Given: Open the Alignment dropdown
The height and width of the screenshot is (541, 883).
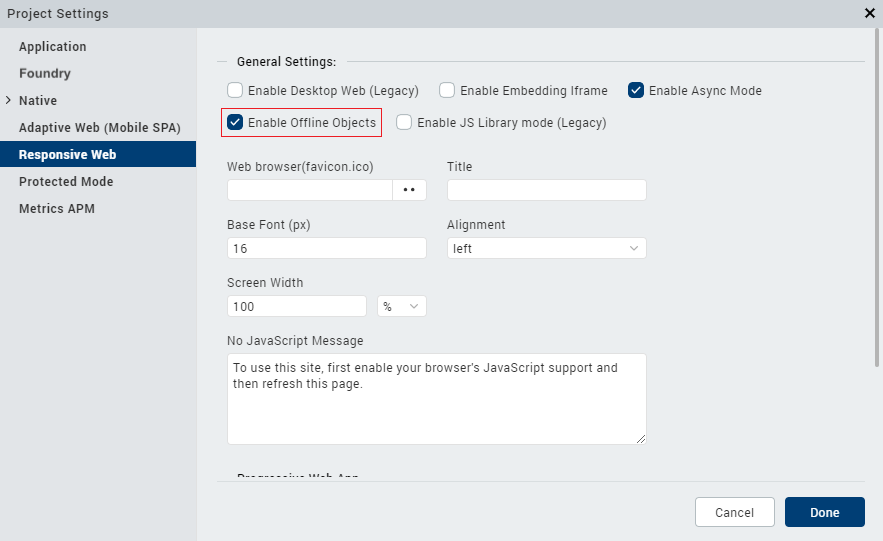Looking at the screenshot, I should (546, 248).
